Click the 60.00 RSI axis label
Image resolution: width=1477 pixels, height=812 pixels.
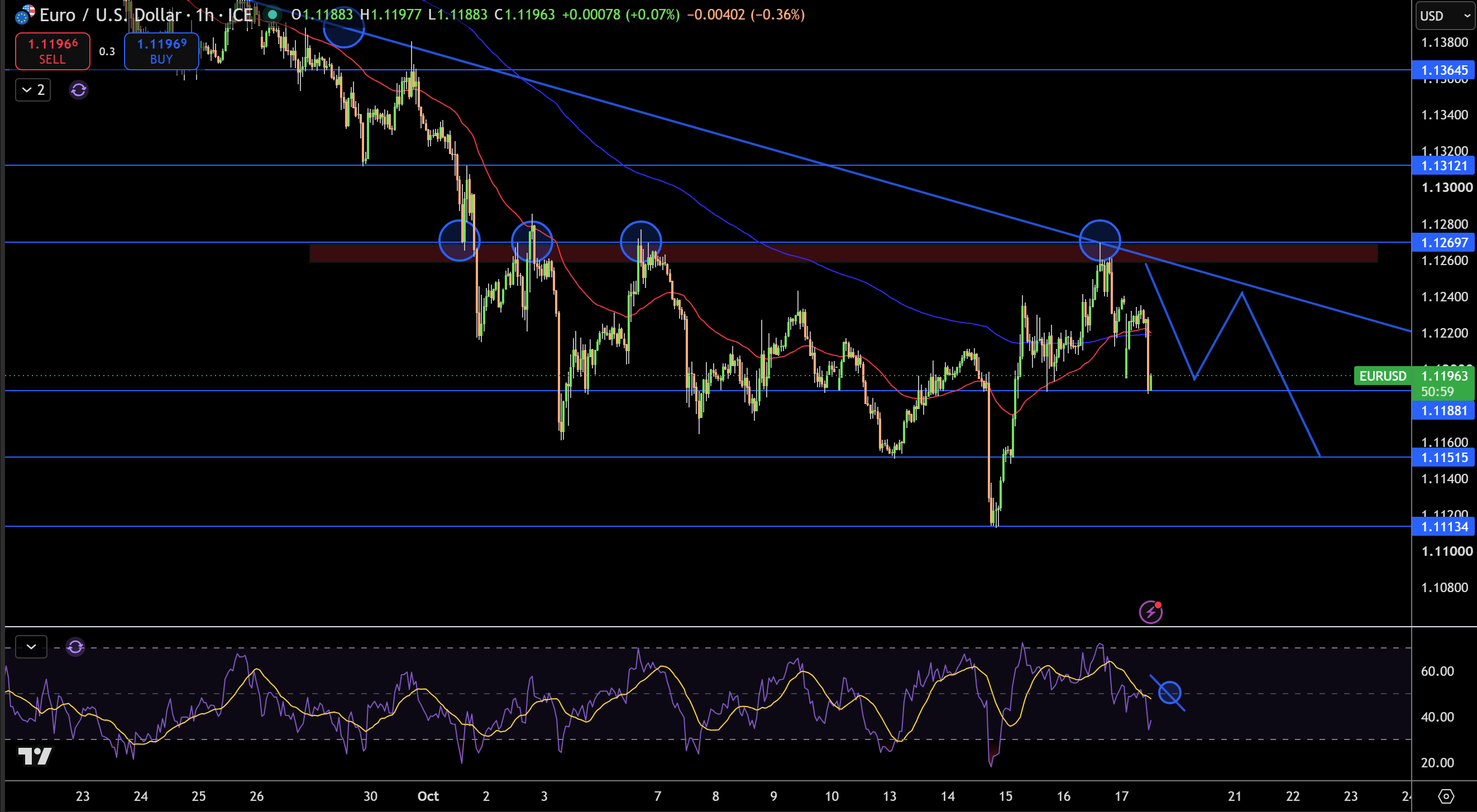pyautogui.click(x=1437, y=671)
